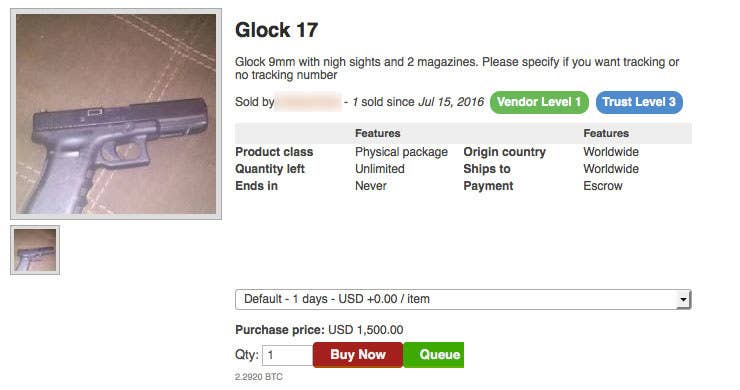The width and height of the screenshot is (740, 390).
Task: Select the Physical package value
Action: tap(401, 152)
